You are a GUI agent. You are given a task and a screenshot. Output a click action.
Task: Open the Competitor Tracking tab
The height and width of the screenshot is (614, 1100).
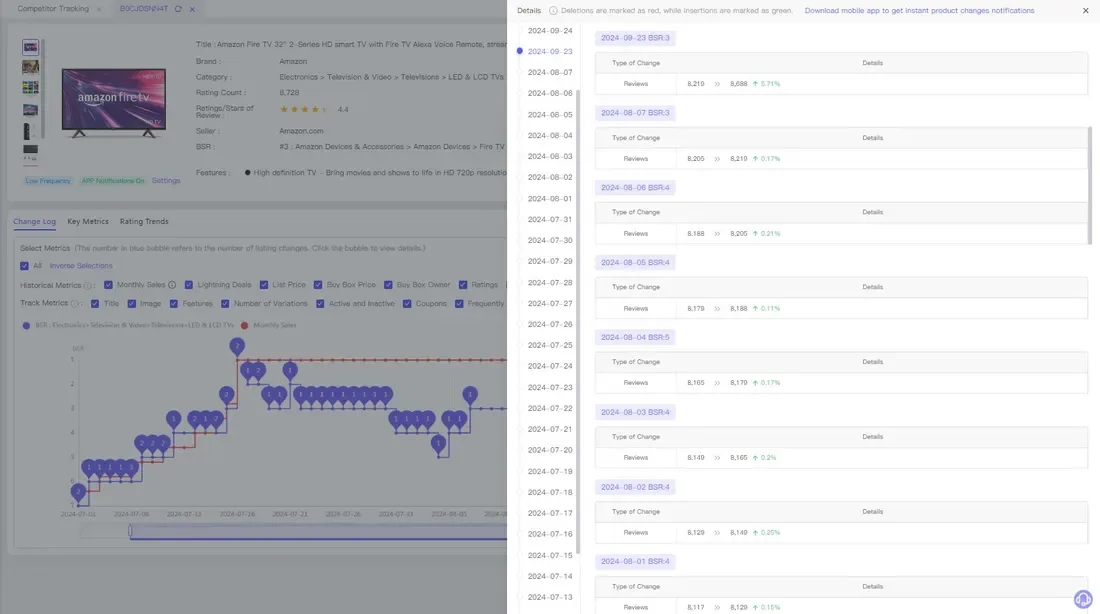pyautogui.click(x=53, y=9)
